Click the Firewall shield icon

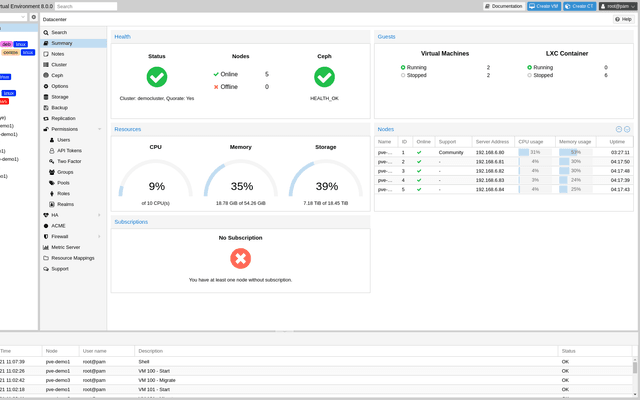point(46,236)
